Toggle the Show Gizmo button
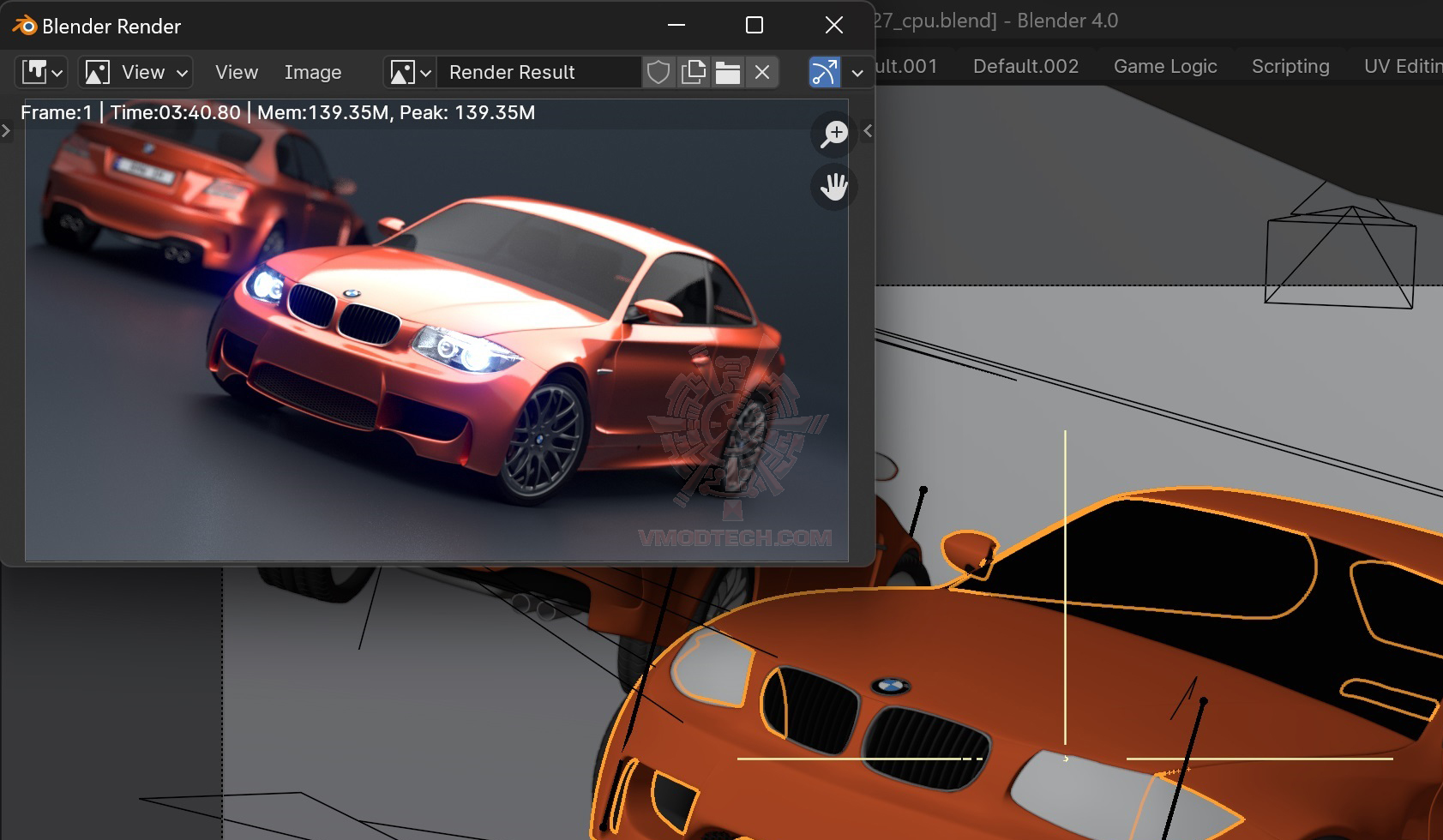 (x=825, y=72)
